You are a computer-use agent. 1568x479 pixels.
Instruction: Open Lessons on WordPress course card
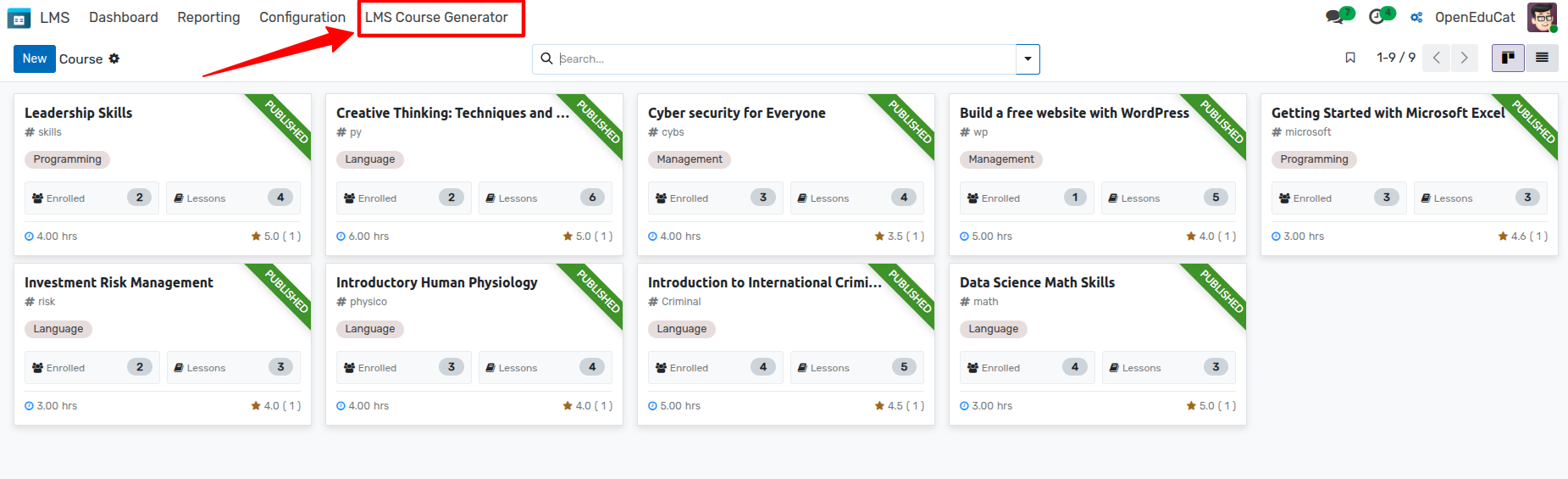pos(1169,198)
